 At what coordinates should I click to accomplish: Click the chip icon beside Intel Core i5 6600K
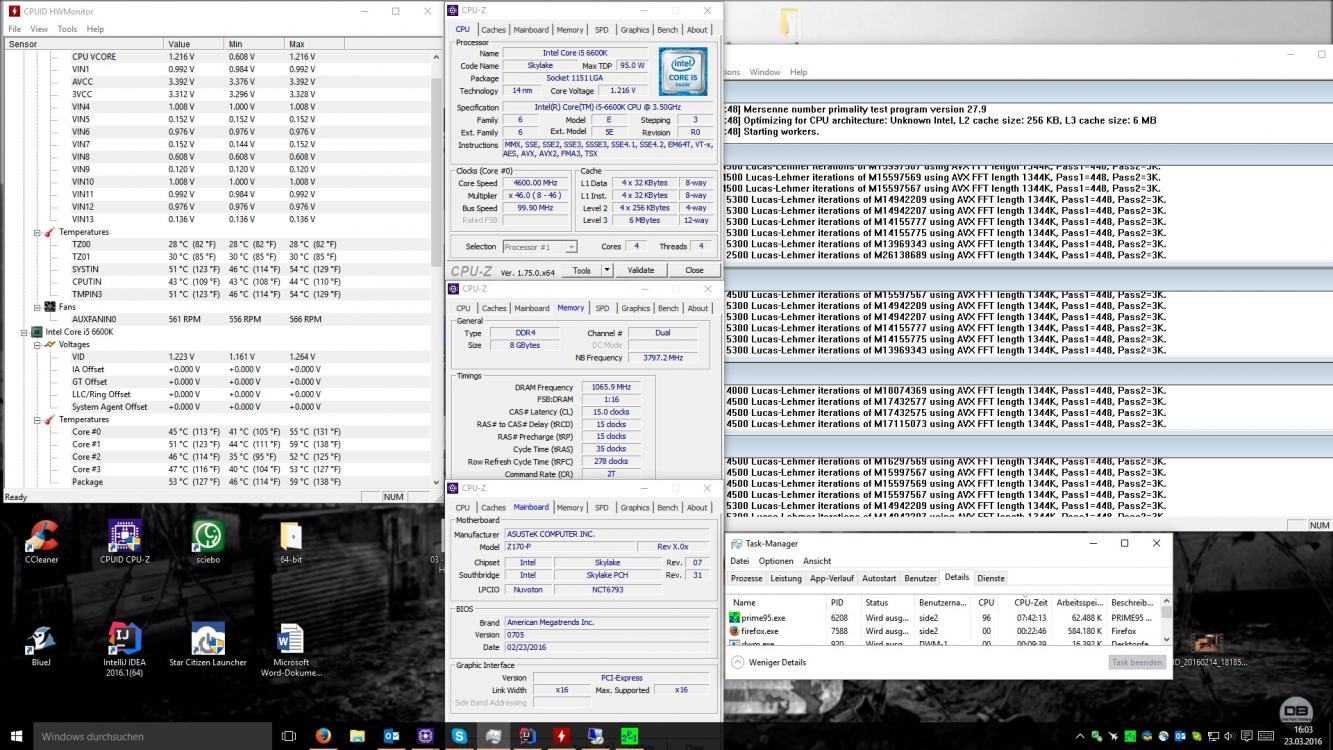point(37,332)
